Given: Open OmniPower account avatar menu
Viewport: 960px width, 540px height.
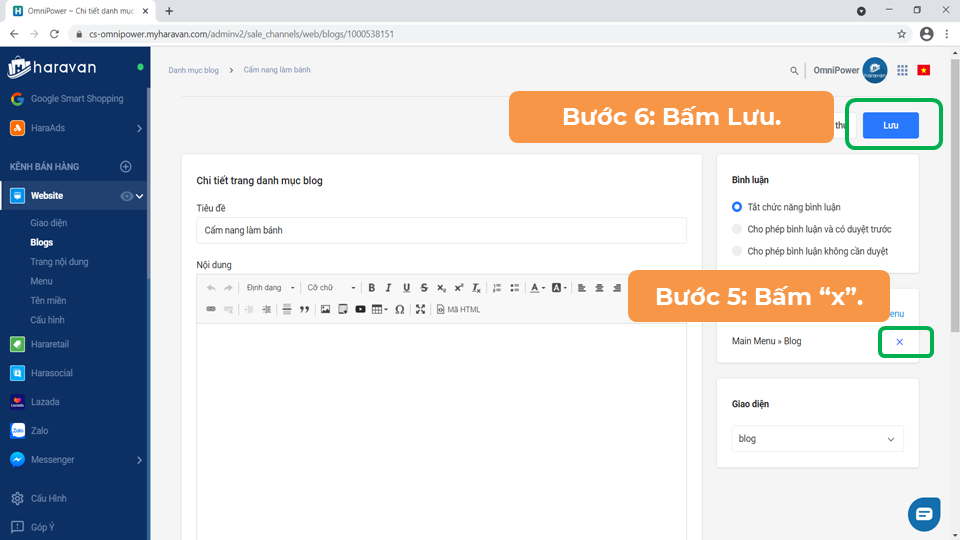Looking at the screenshot, I should pyautogui.click(x=874, y=70).
